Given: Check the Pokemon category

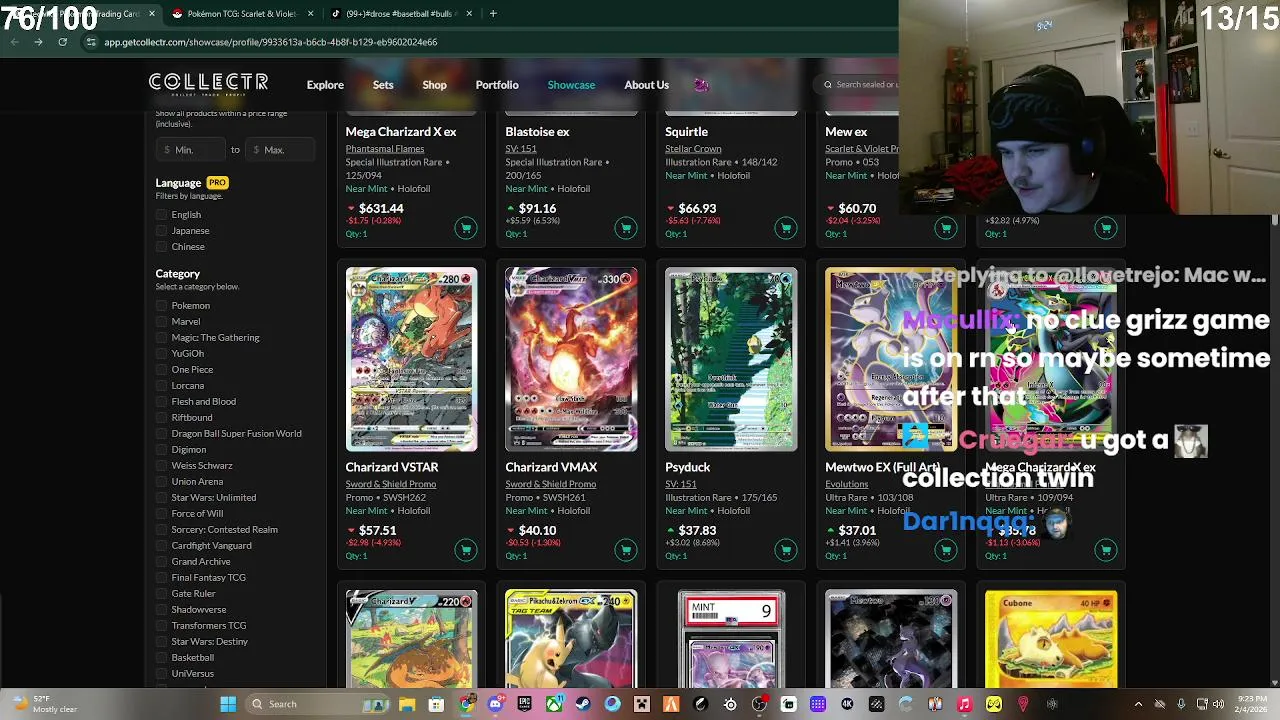Looking at the screenshot, I should [161, 306].
